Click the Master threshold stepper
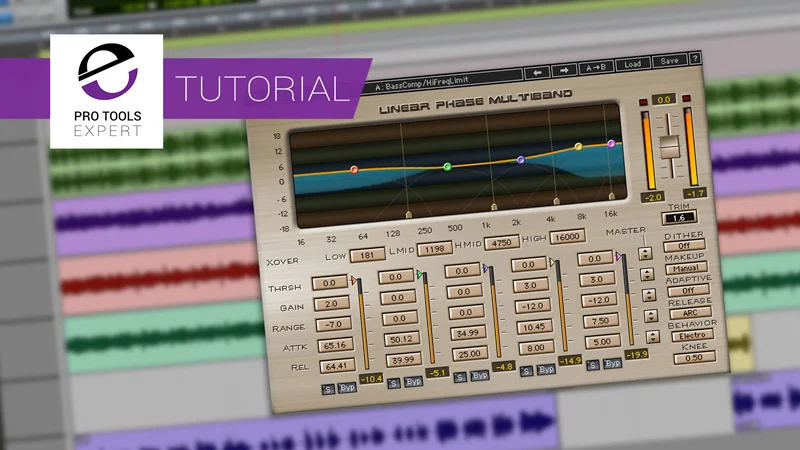The width and height of the screenshot is (800, 450). coord(645,253)
